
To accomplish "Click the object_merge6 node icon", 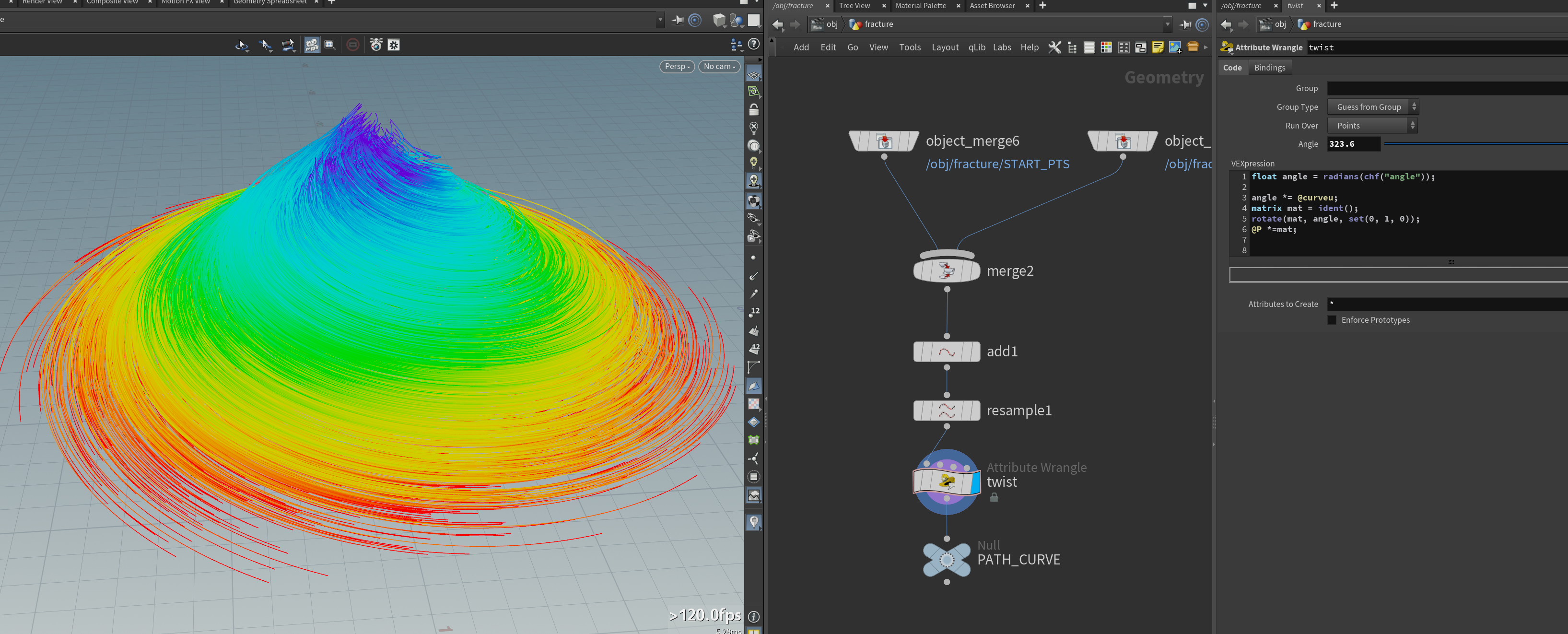I will coord(884,141).
